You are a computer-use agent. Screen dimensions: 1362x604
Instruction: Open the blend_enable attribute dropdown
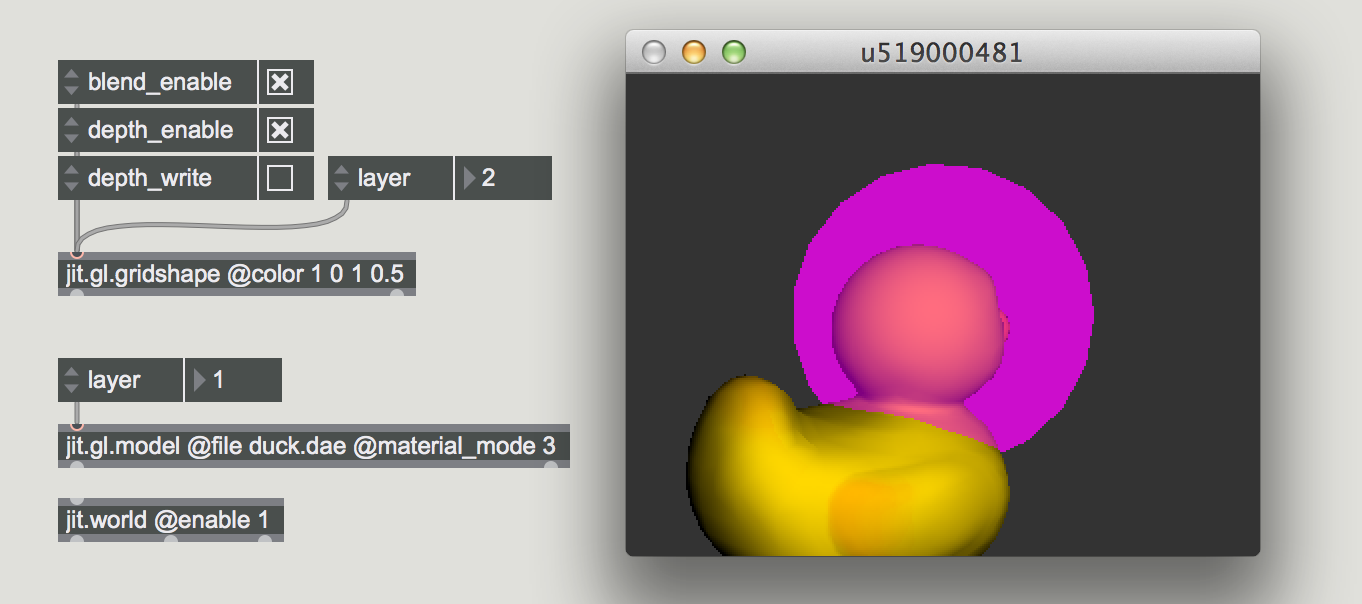pos(158,82)
